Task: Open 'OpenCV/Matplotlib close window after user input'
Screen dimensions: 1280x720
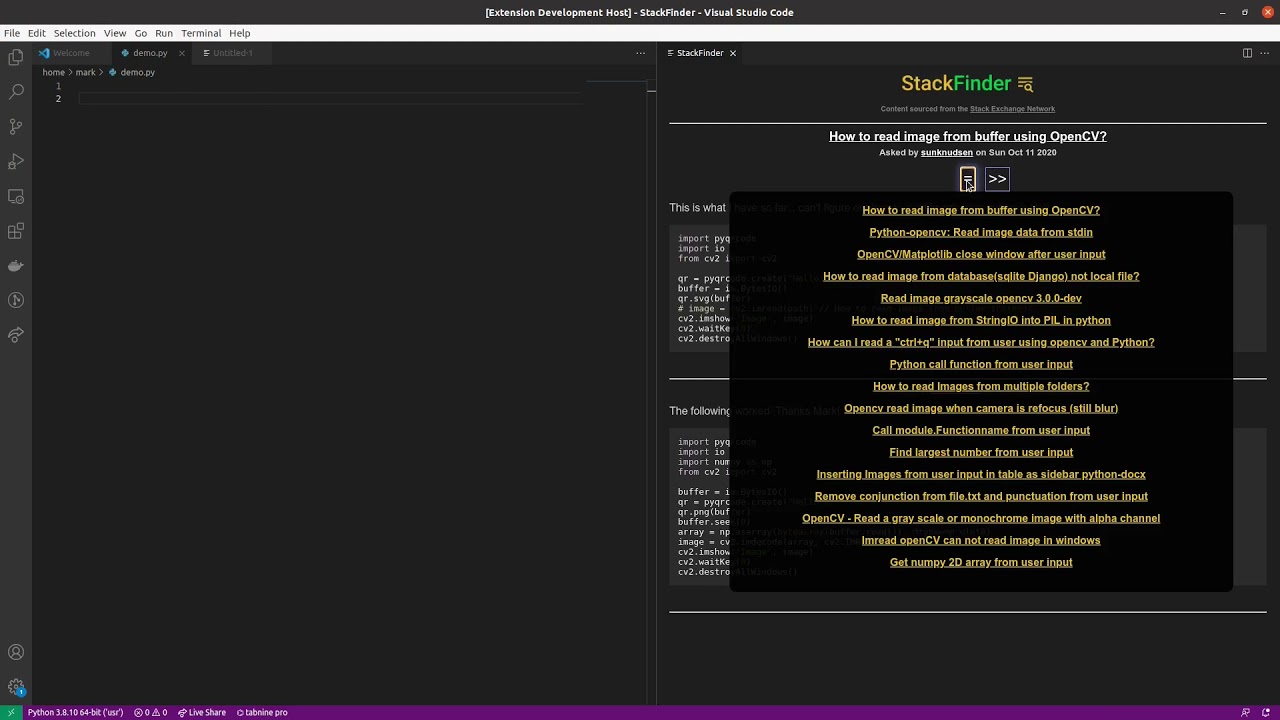Action: coord(981,254)
